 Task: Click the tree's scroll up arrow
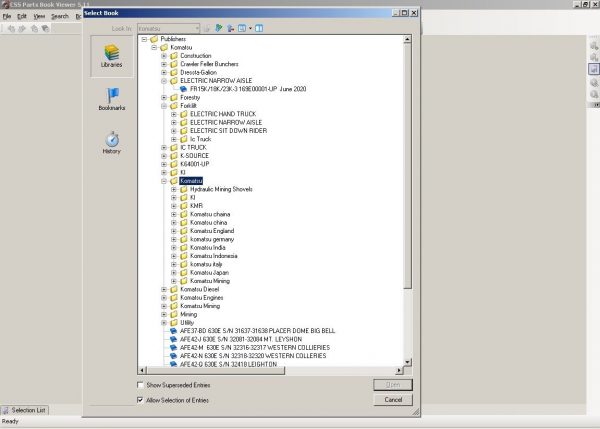tap(408, 39)
